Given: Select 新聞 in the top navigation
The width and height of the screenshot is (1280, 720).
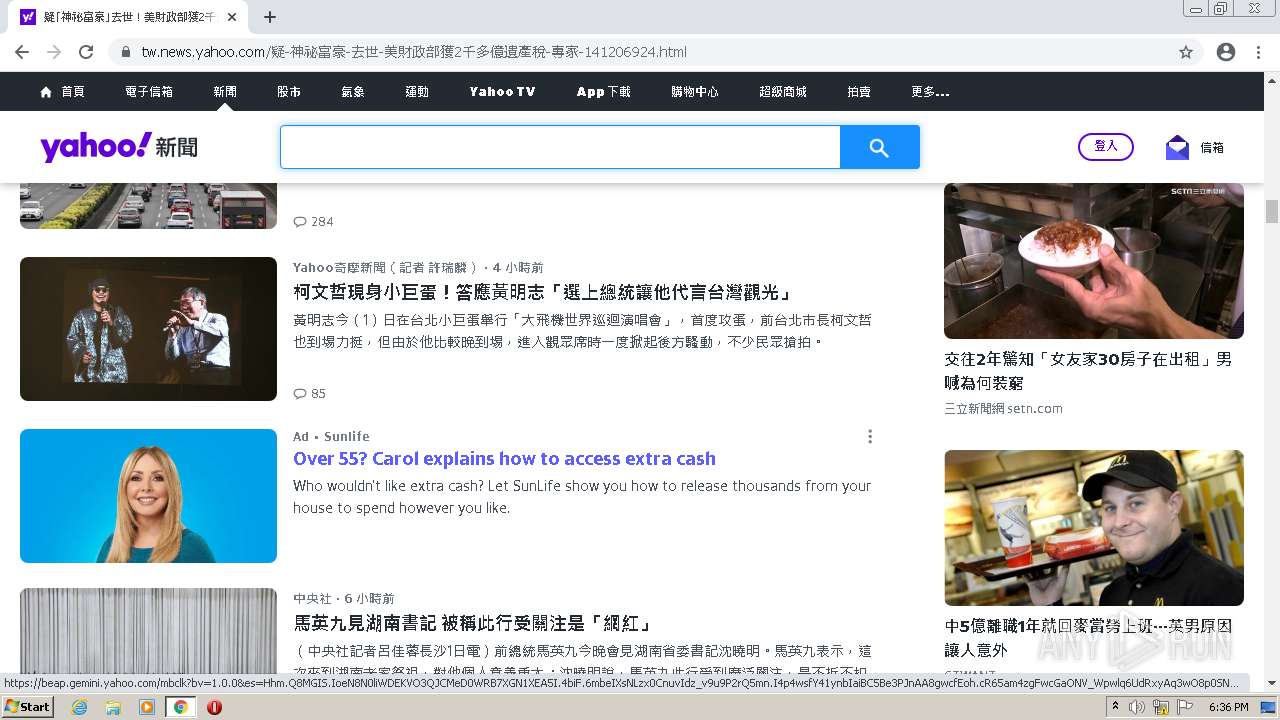Looking at the screenshot, I should coord(225,91).
